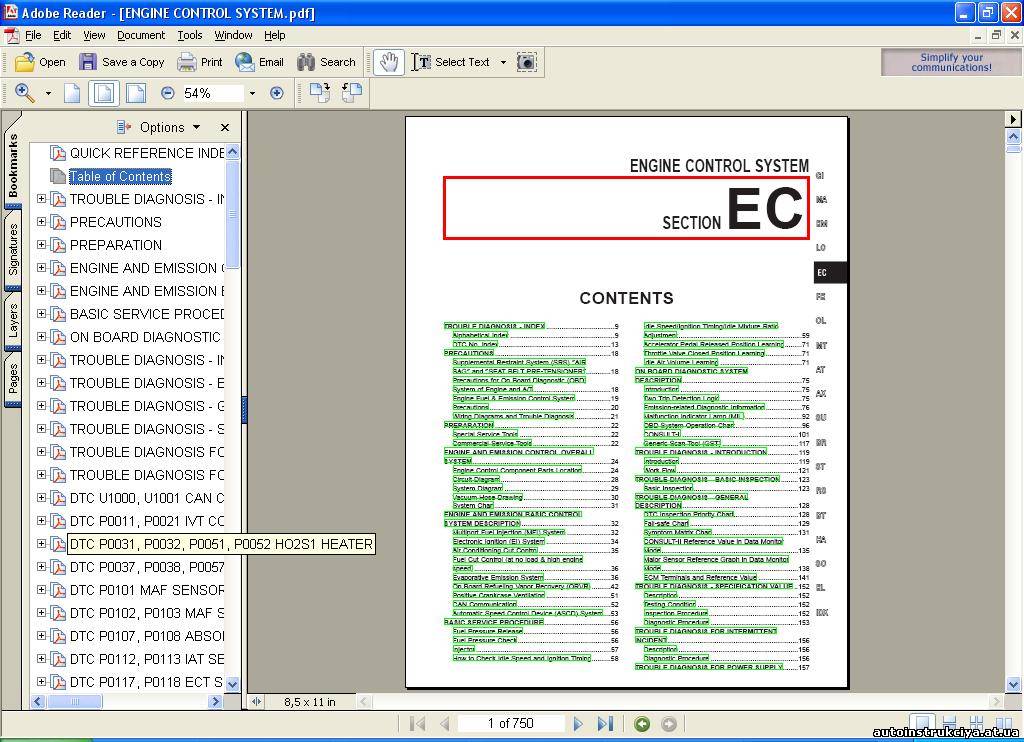
Task: Go to previous page arrow
Action: click(x=445, y=724)
